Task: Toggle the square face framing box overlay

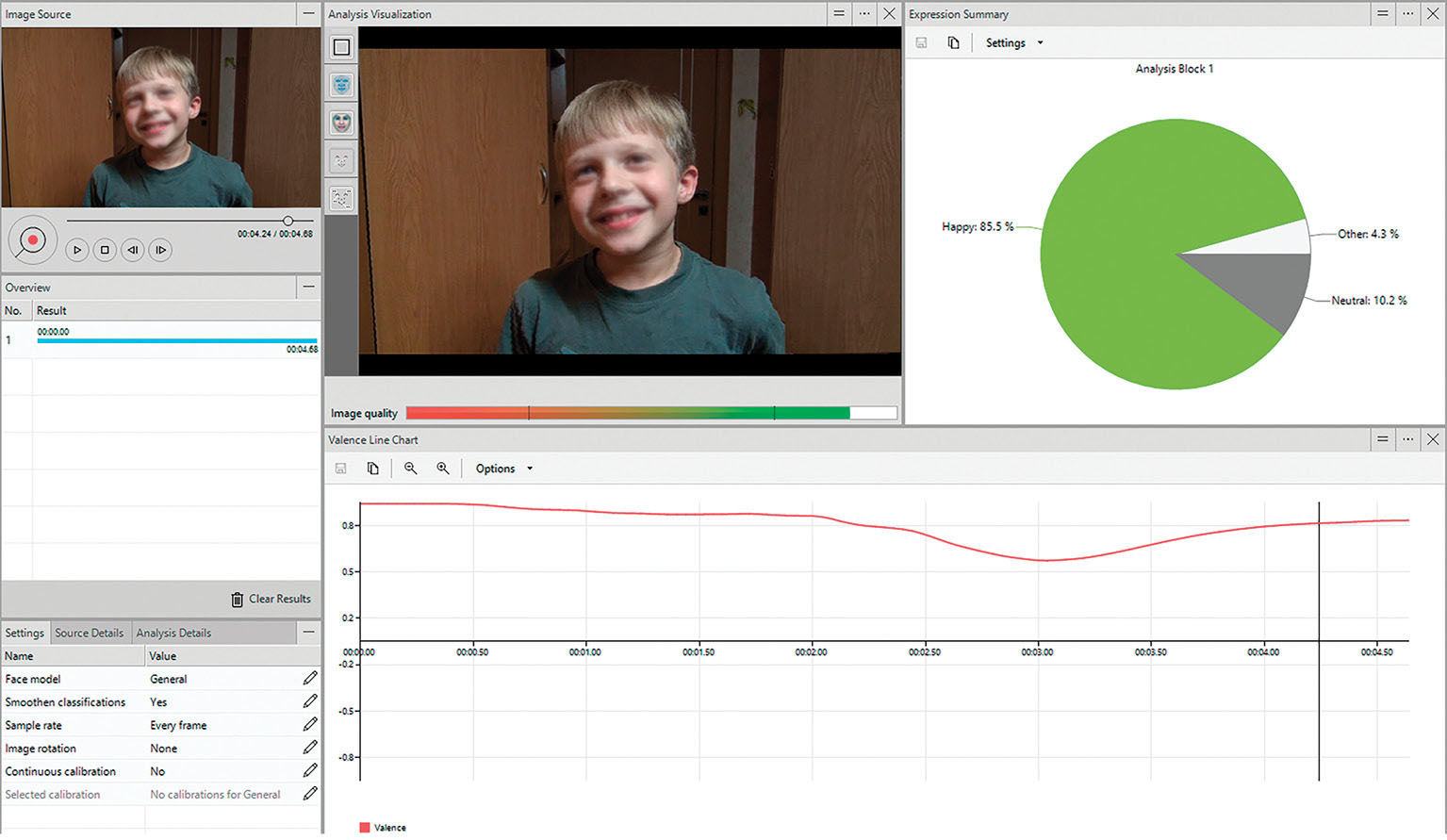Action: (x=341, y=47)
